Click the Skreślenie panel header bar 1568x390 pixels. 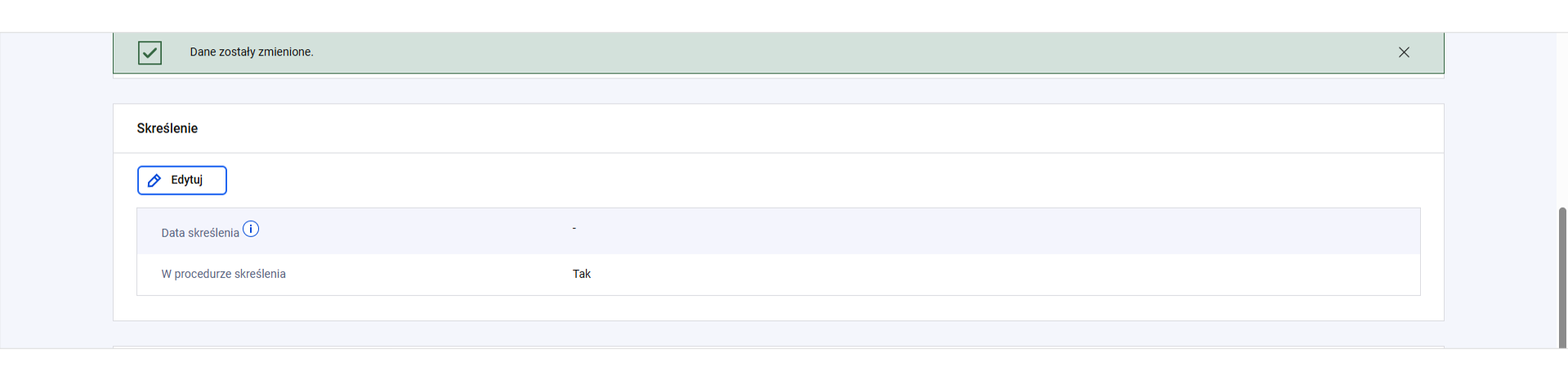click(x=778, y=128)
